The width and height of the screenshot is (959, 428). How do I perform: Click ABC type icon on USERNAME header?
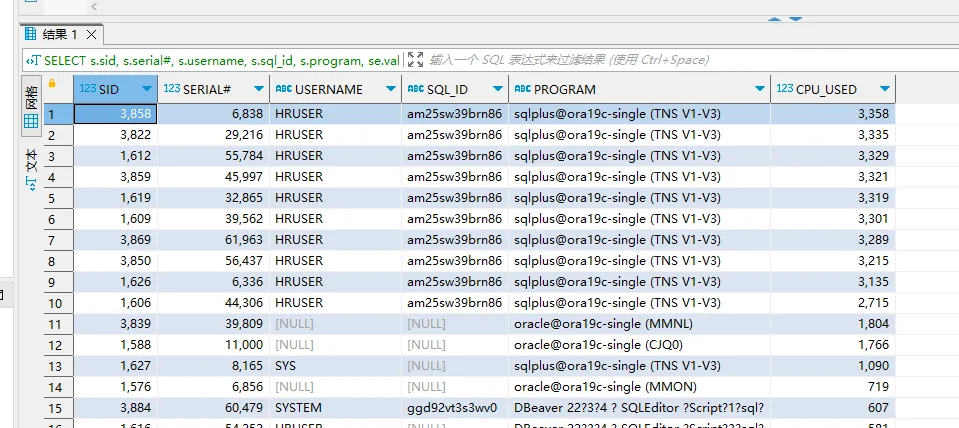click(x=284, y=89)
